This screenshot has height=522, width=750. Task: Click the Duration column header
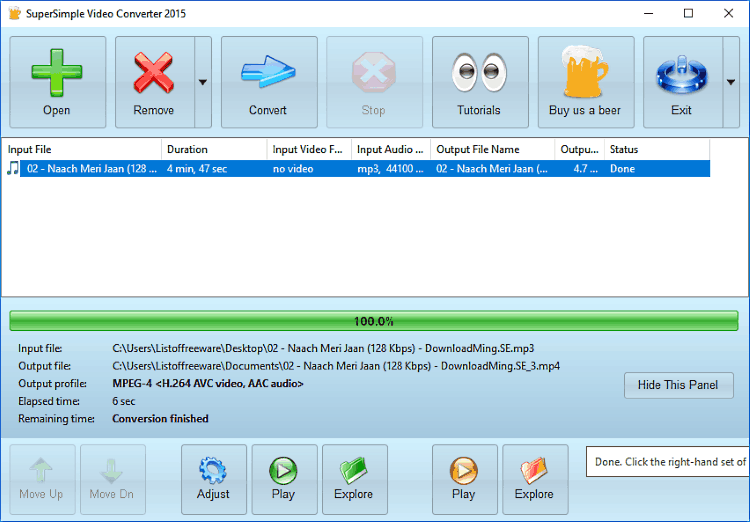(x=214, y=149)
